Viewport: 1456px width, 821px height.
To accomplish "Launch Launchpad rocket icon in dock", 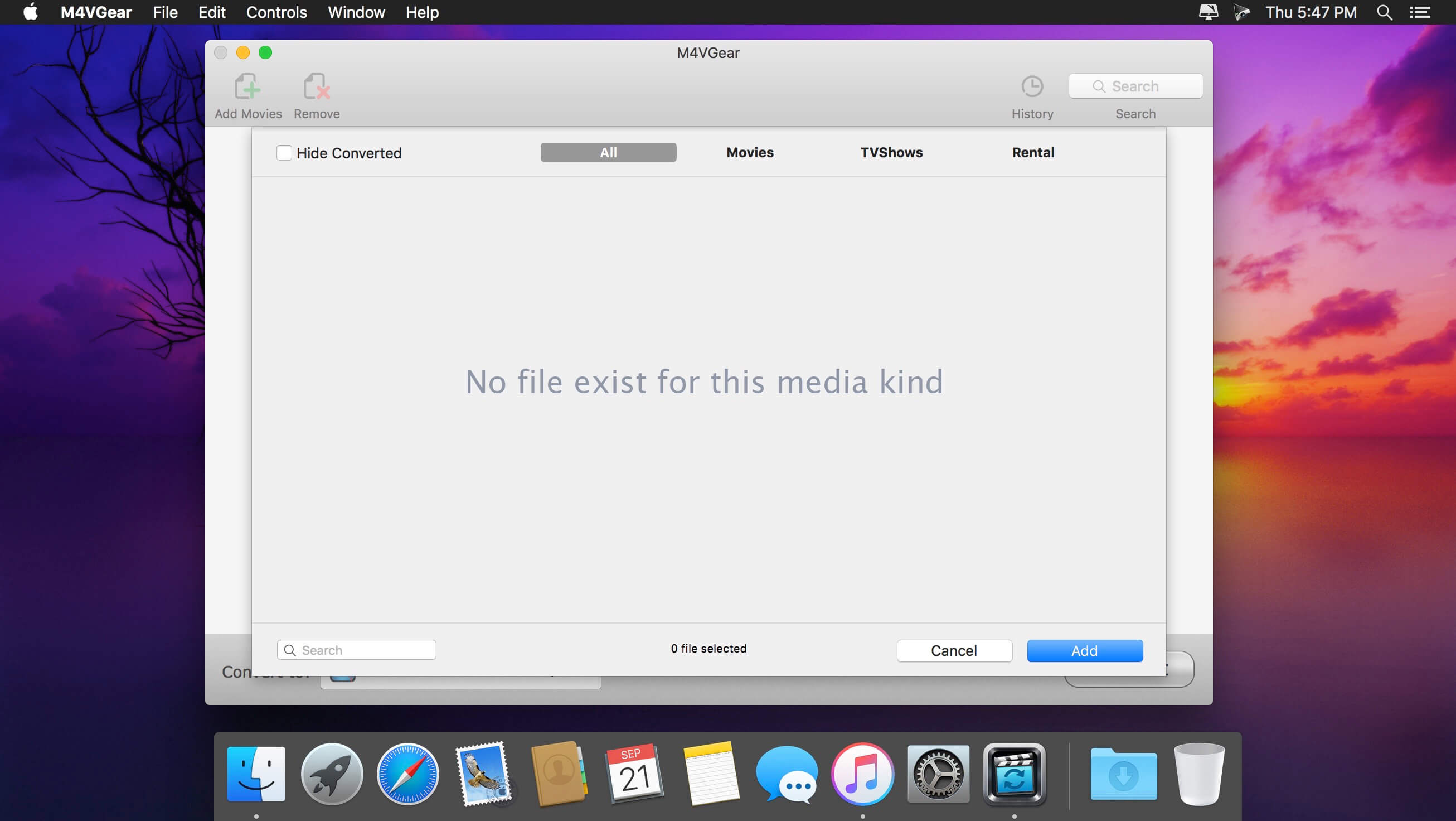I will click(332, 774).
